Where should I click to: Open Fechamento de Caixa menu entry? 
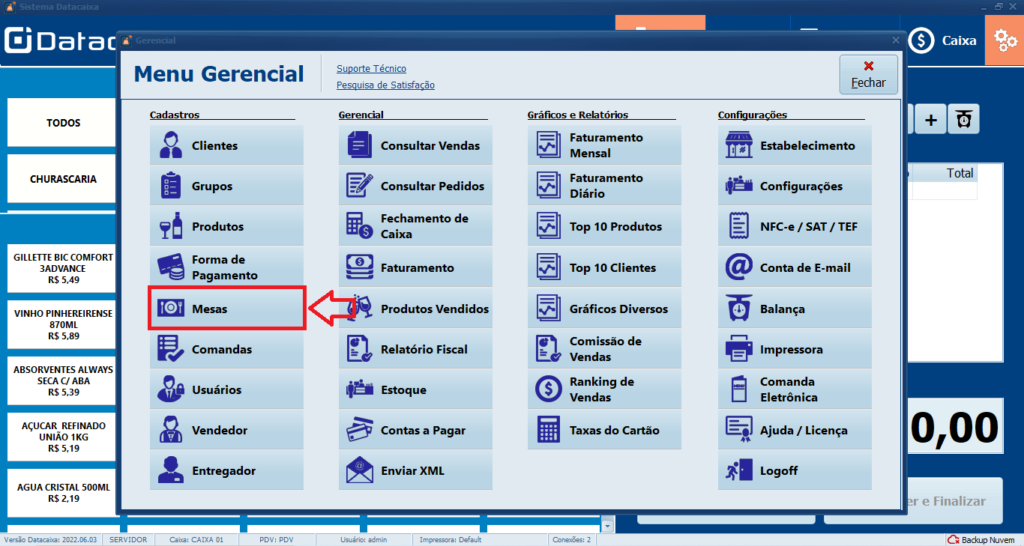[x=415, y=227]
